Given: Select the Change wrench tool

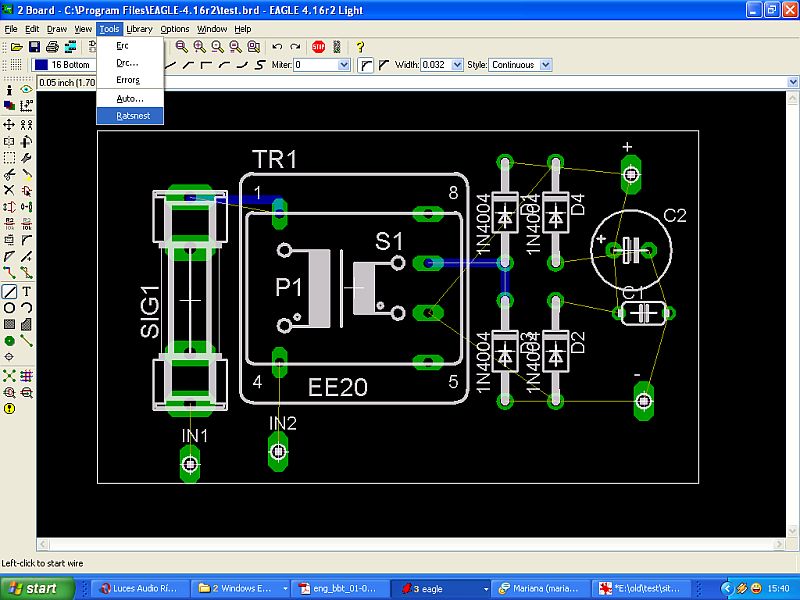Looking at the screenshot, I should pyautogui.click(x=27, y=158).
